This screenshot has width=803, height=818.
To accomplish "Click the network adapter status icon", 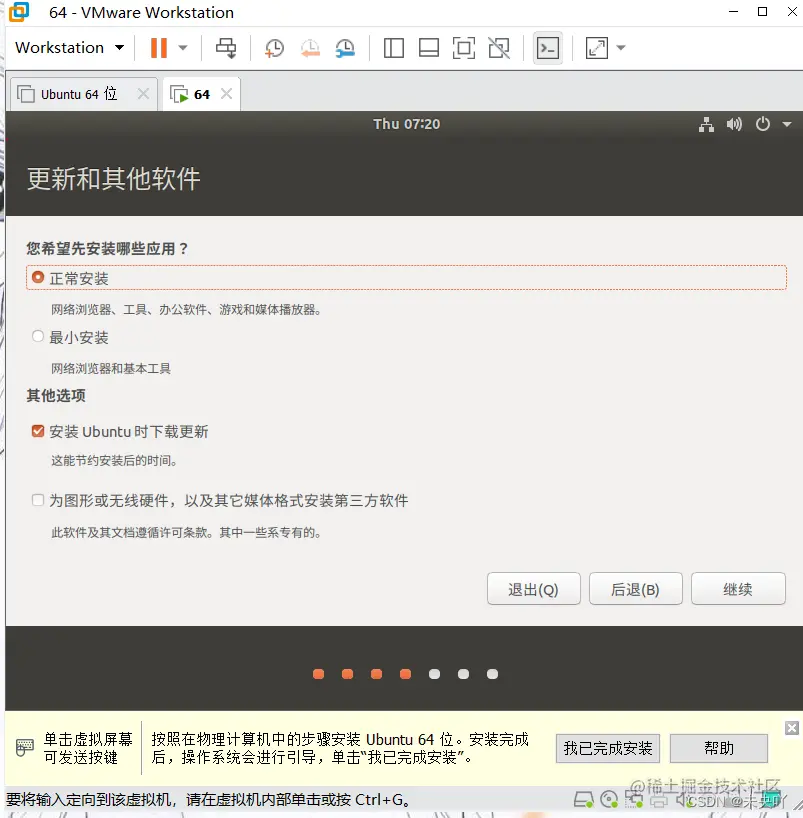I will tap(634, 799).
